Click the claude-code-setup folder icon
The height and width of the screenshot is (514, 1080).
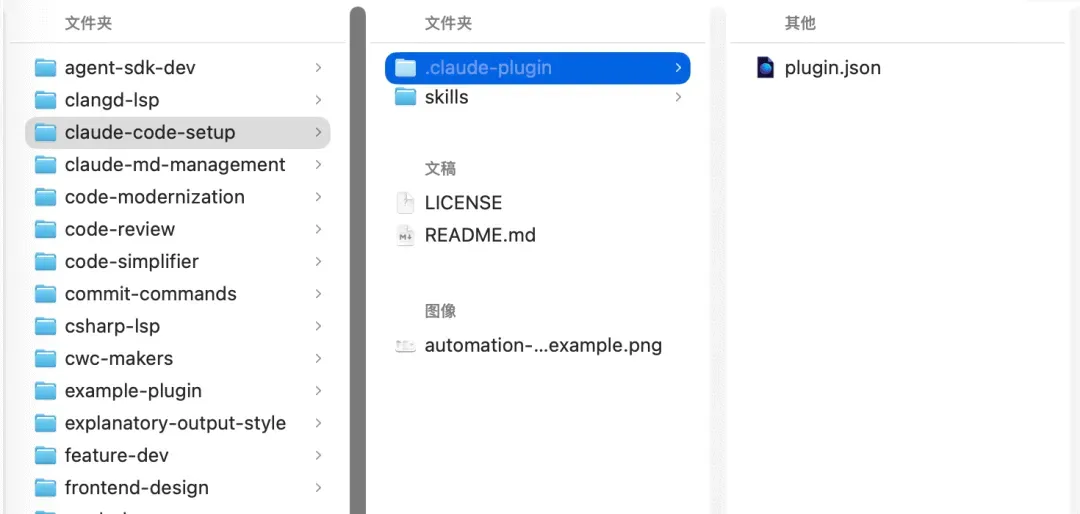45,132
